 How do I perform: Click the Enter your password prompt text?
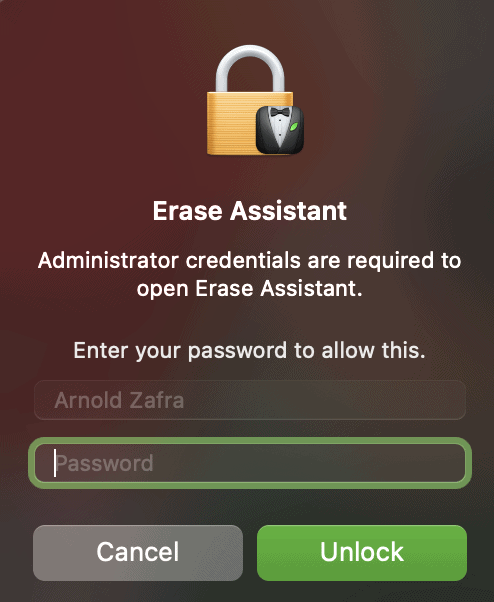tap(250, 351)
